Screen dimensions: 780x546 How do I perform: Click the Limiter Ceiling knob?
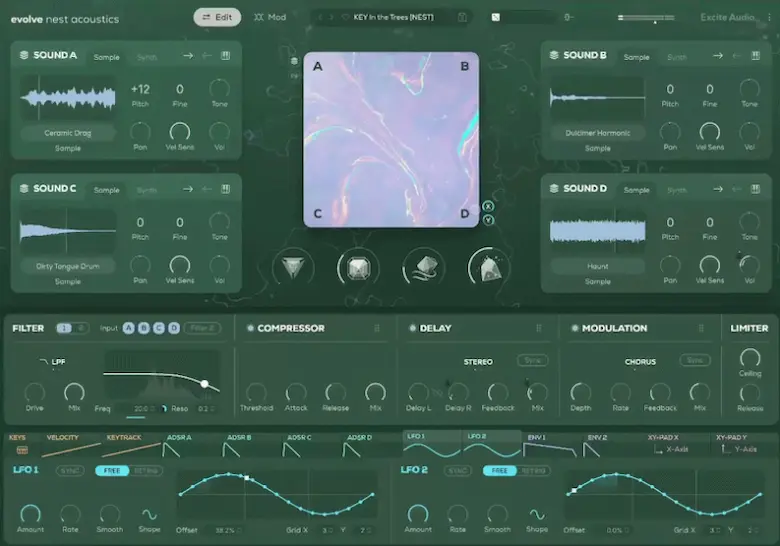750,358
